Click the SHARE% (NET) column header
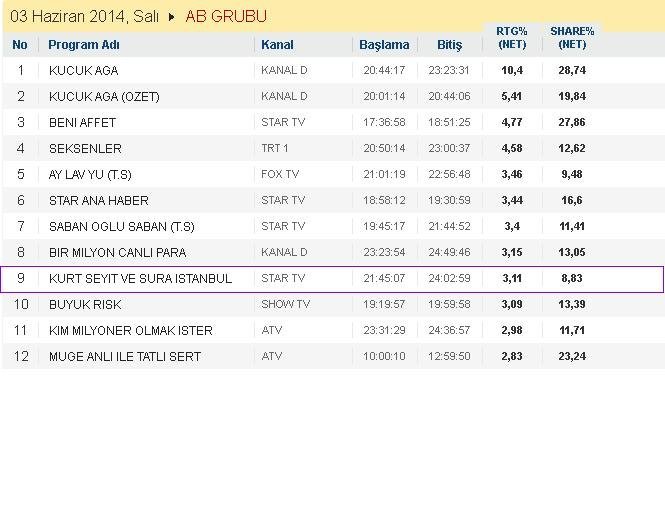Screen dimensions: 665x512 [x=572, y=38]
